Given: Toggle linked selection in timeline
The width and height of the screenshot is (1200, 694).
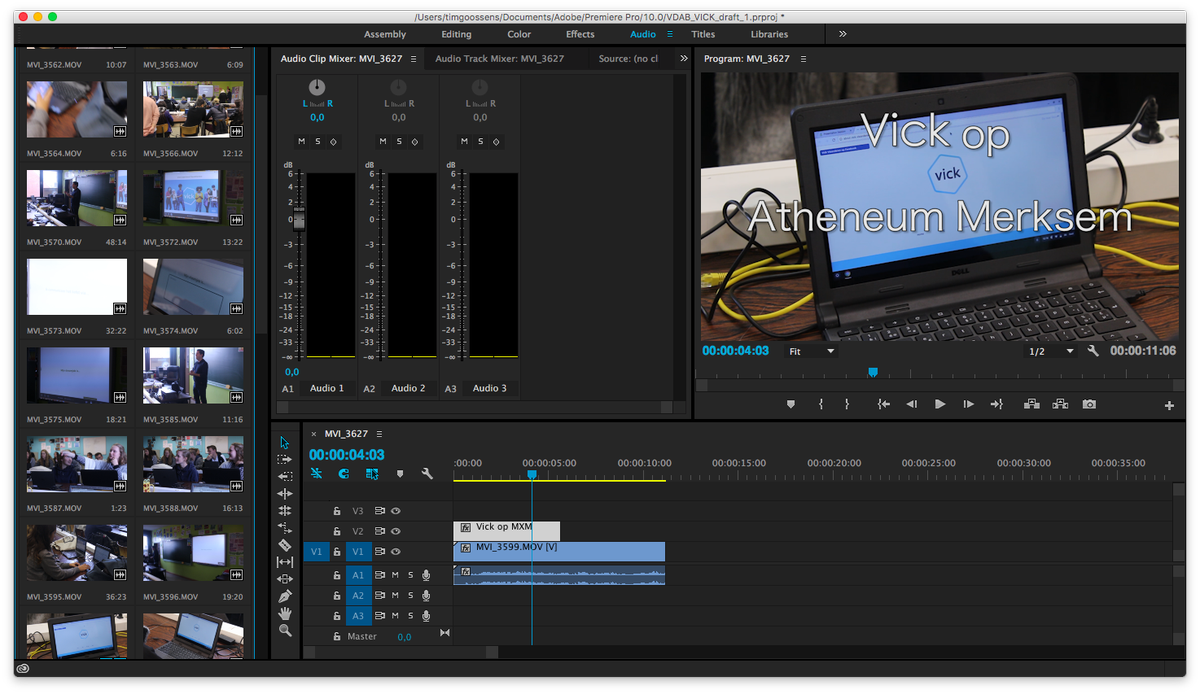Looking at the screenshot, I should (x=372, y=474).
